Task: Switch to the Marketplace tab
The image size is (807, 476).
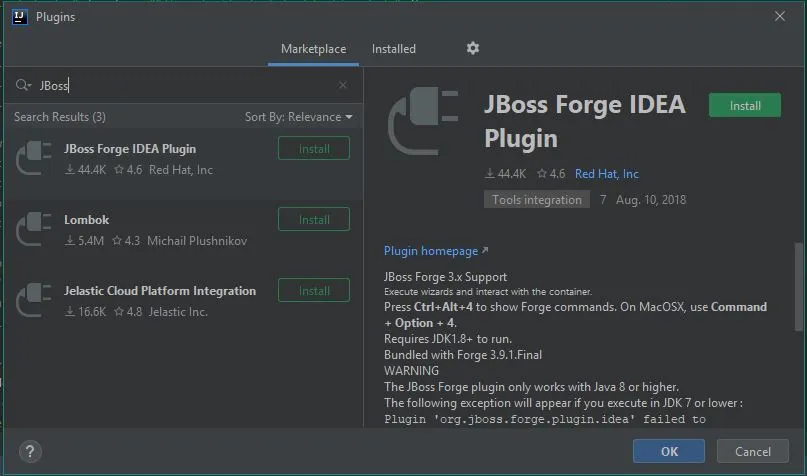Action: [313, 49]
